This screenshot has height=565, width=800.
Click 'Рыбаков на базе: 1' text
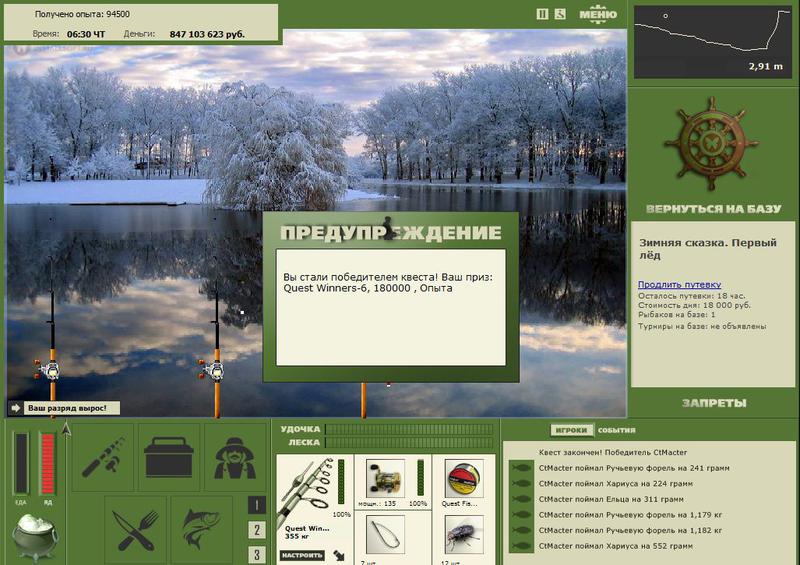(x=677, y=314)
